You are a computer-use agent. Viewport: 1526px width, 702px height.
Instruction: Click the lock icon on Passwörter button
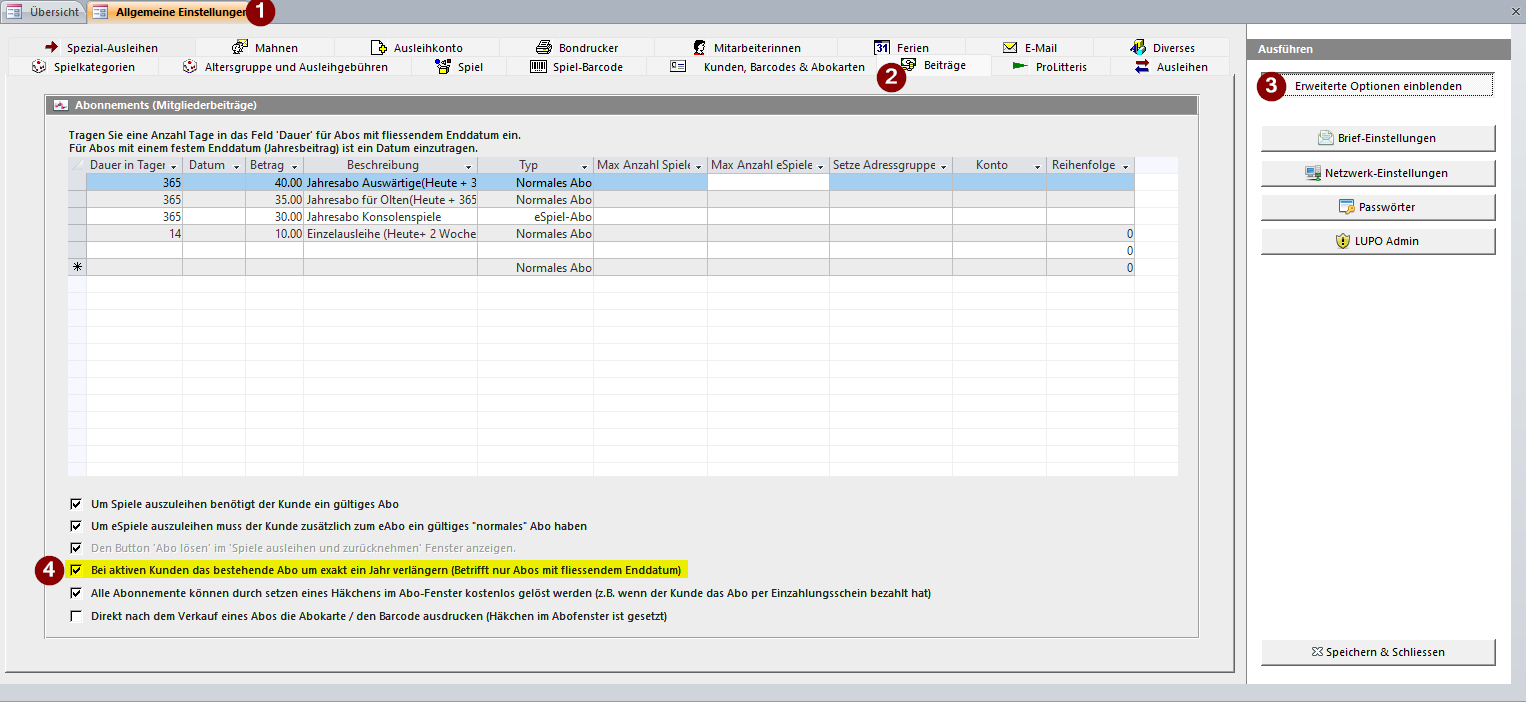pyautogui.click(x=1347, y=207)
